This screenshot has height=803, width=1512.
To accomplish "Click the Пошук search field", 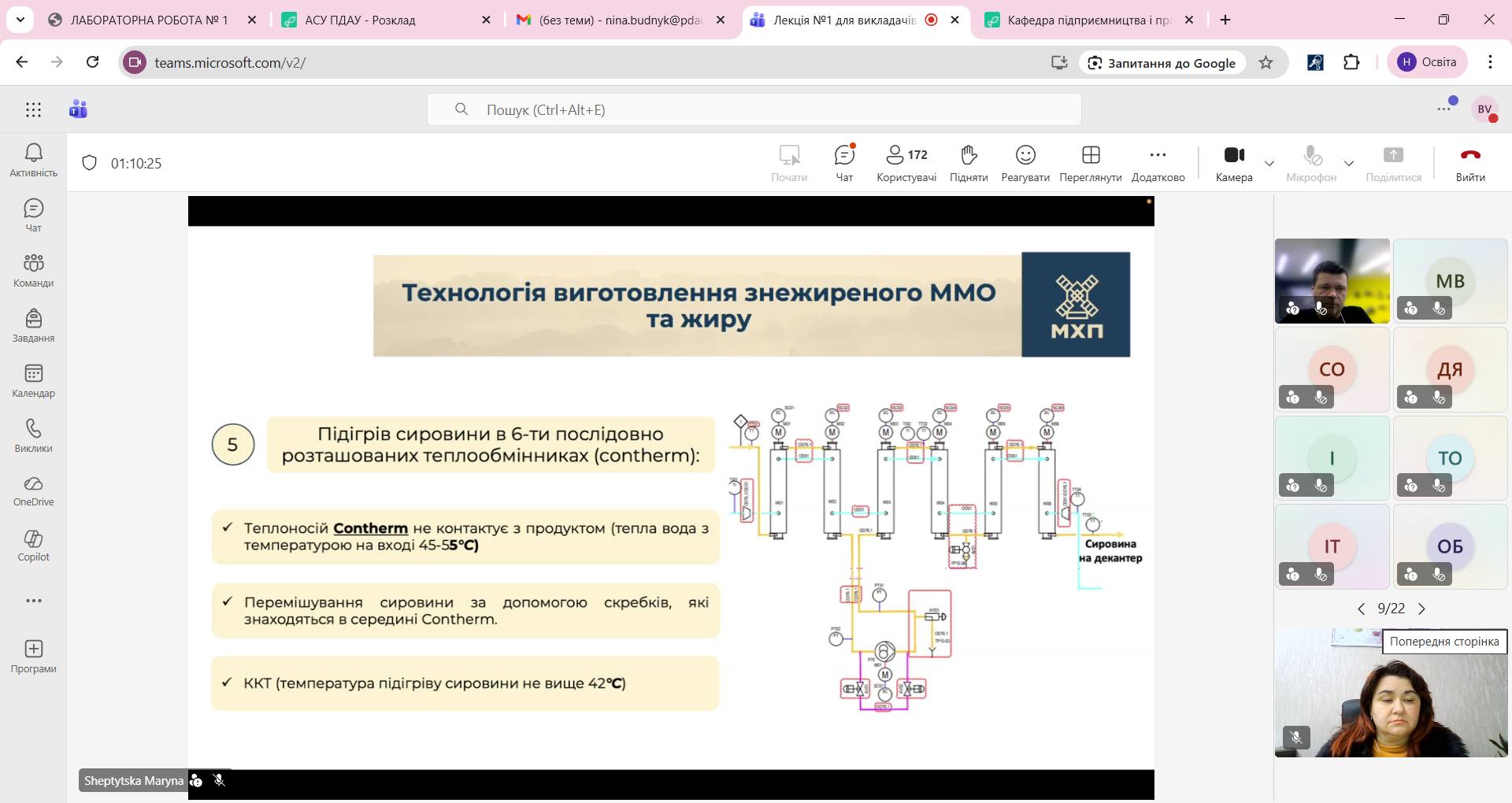I will 754,109.
